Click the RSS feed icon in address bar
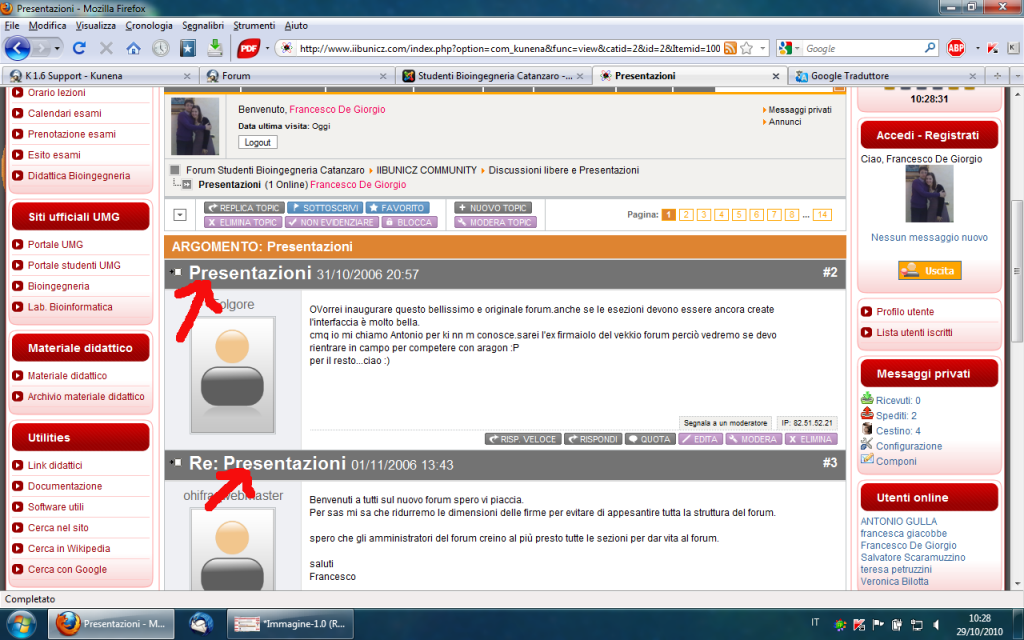The width and height of the screenshot is (1024, 640). (x=730, y=48)
